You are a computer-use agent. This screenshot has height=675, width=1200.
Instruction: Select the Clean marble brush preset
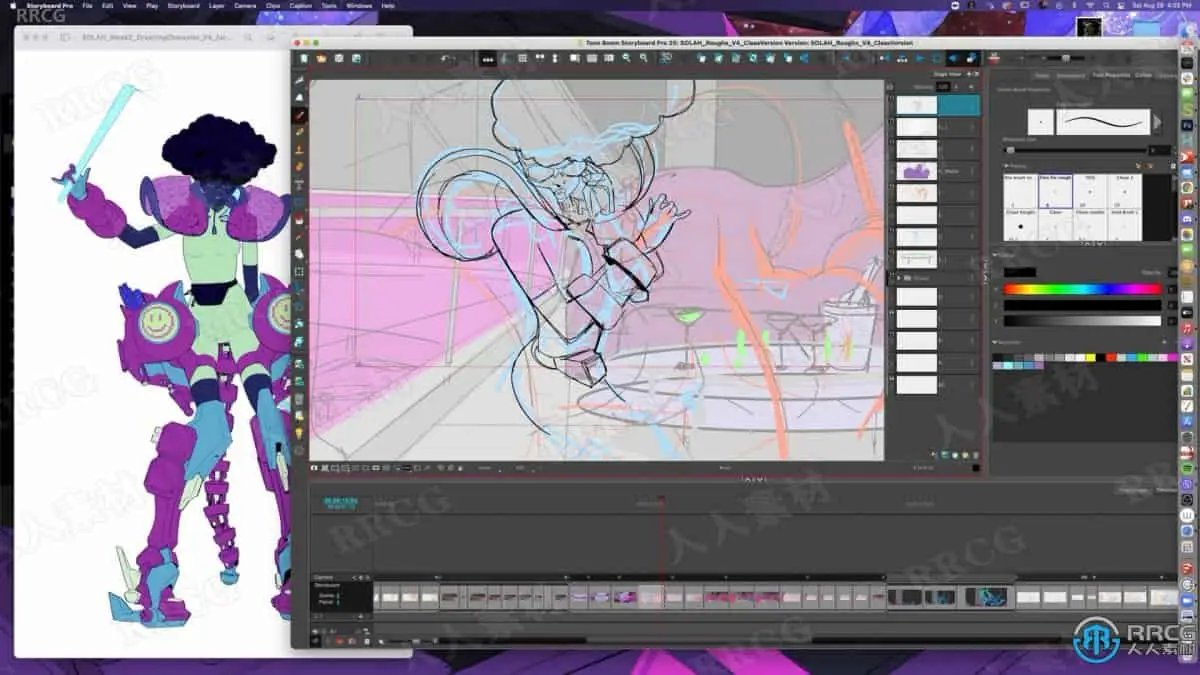1090,225
